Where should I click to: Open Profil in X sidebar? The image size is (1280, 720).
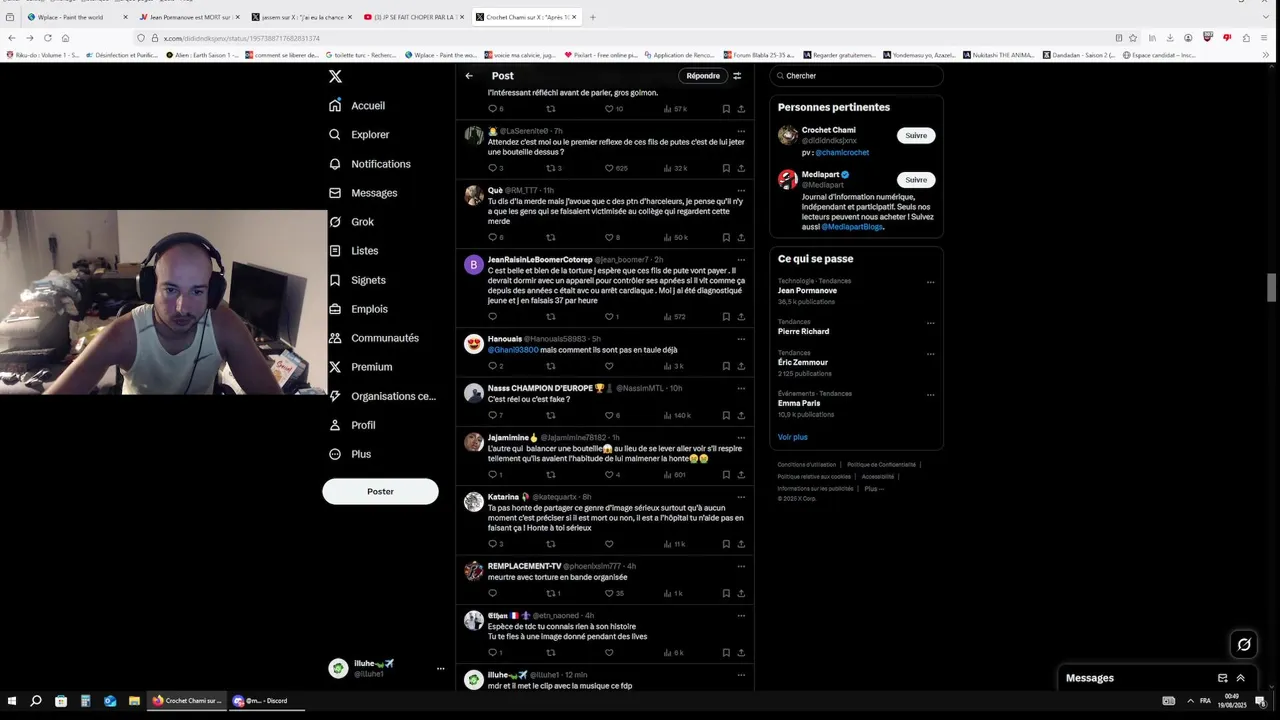pyautogui.click(x=352, y=425)
